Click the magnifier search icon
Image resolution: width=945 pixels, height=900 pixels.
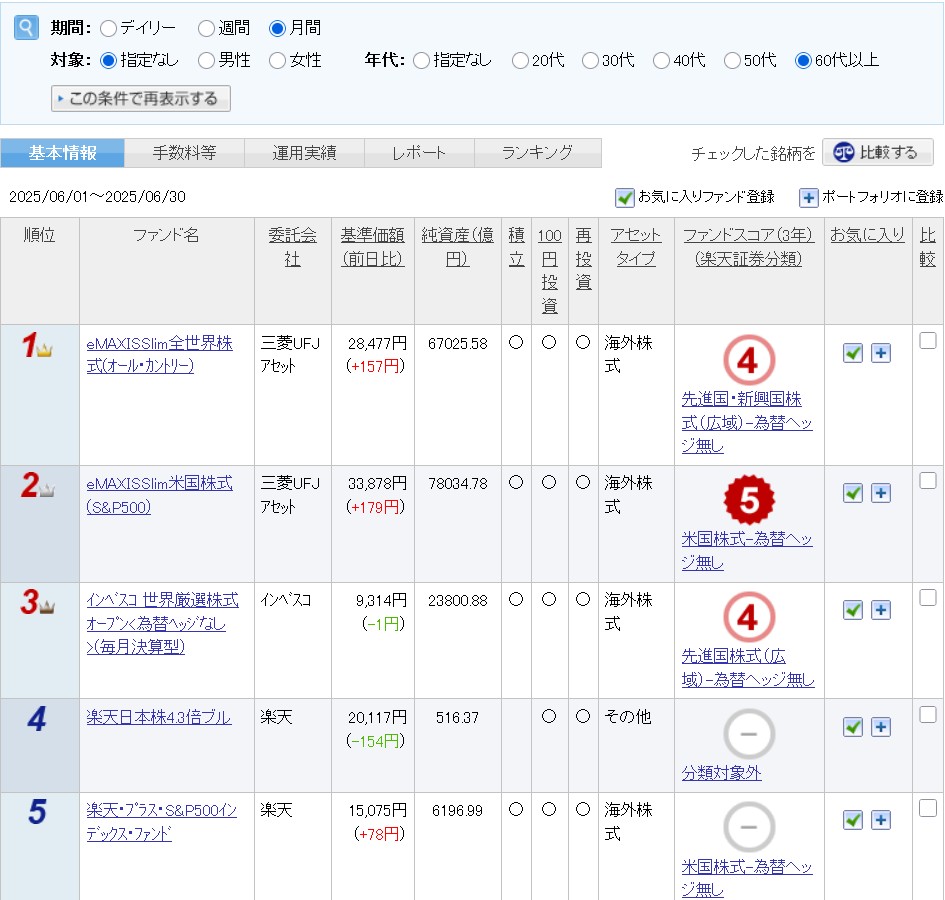[27, 28]
